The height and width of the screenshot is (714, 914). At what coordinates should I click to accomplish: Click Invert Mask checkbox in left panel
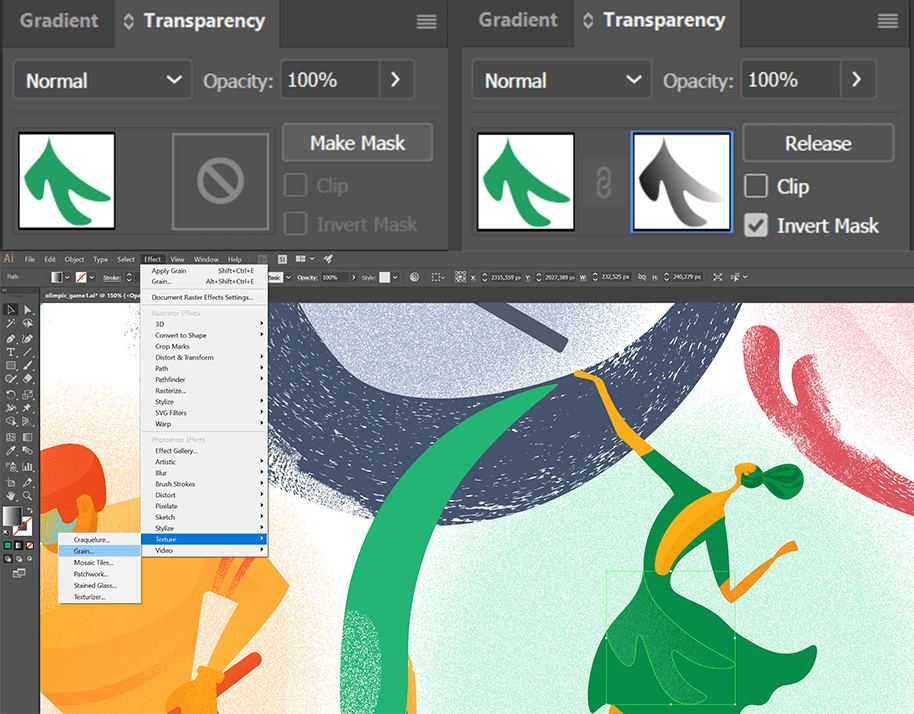[295, 224]
